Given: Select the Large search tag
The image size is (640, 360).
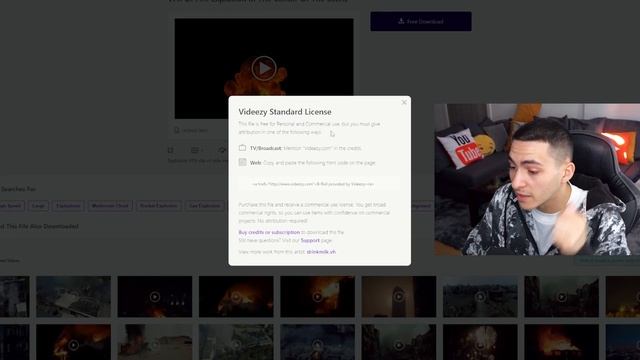Looking at the screenshot, I should (x=38, y=206).
